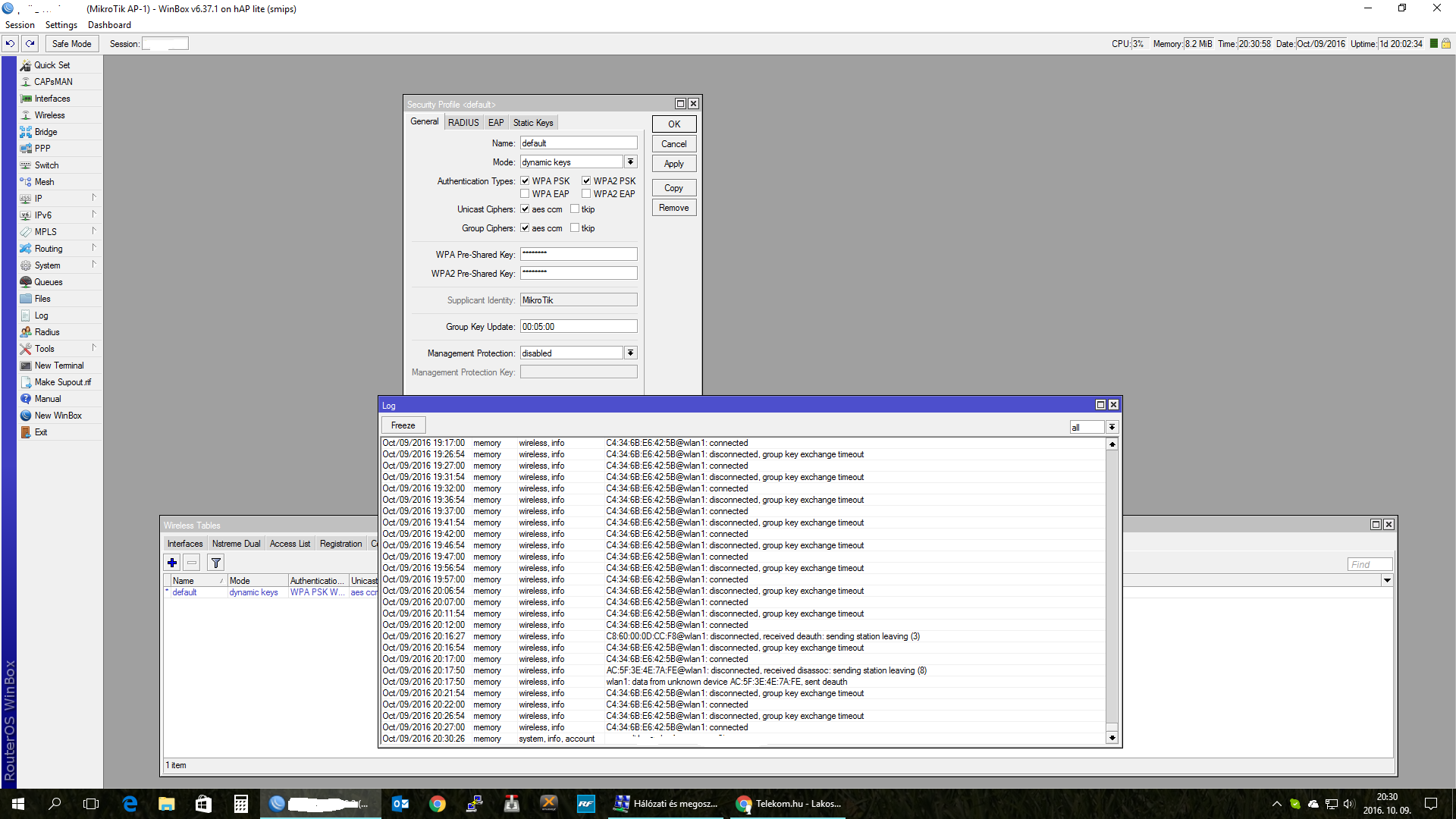Click Log window scrollbar down arrow
The image size is (1456, 819).
click(x=1112, y=738)
